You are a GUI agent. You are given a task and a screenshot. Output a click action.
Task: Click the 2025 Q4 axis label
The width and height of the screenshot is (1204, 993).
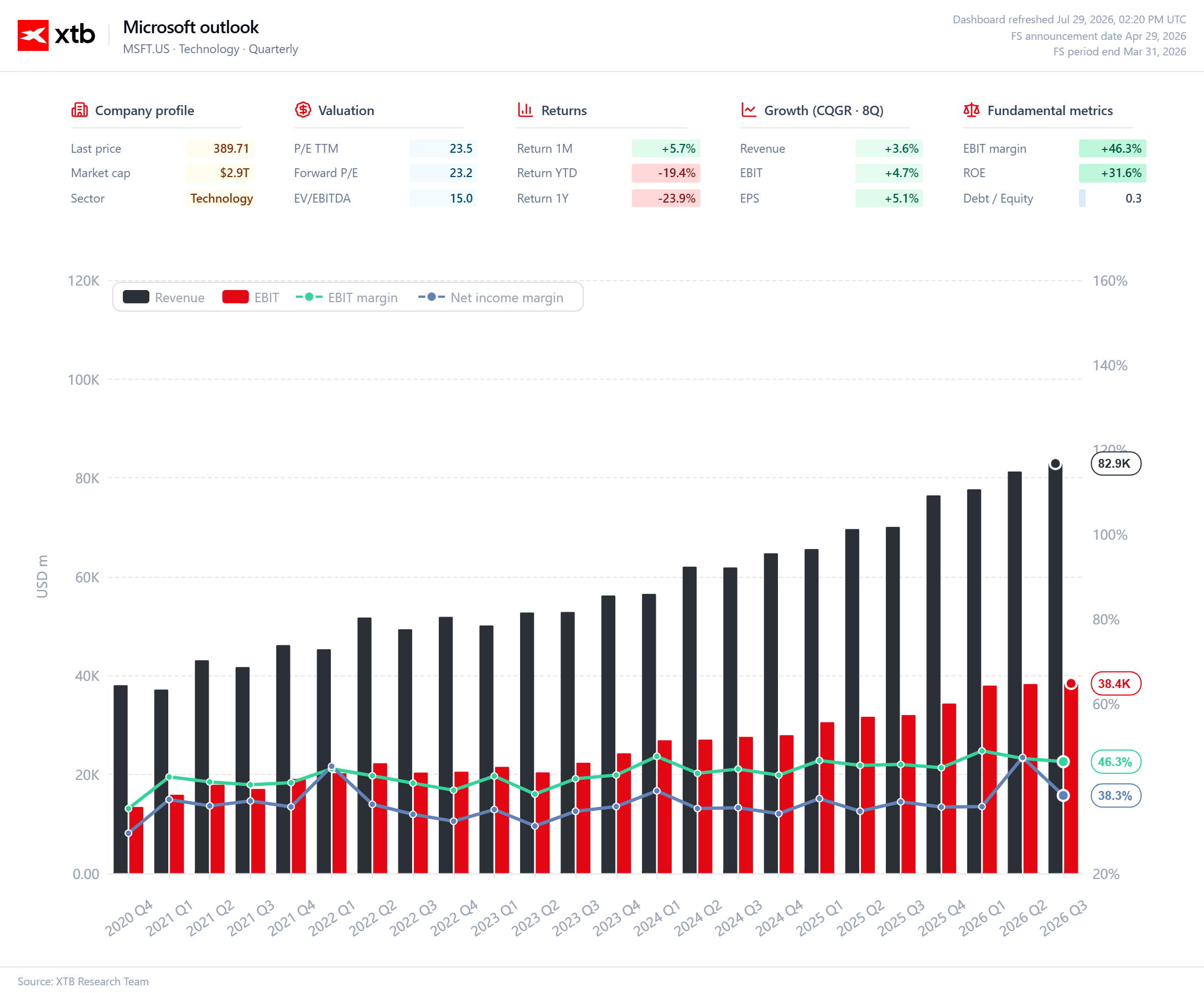[942, 918]
